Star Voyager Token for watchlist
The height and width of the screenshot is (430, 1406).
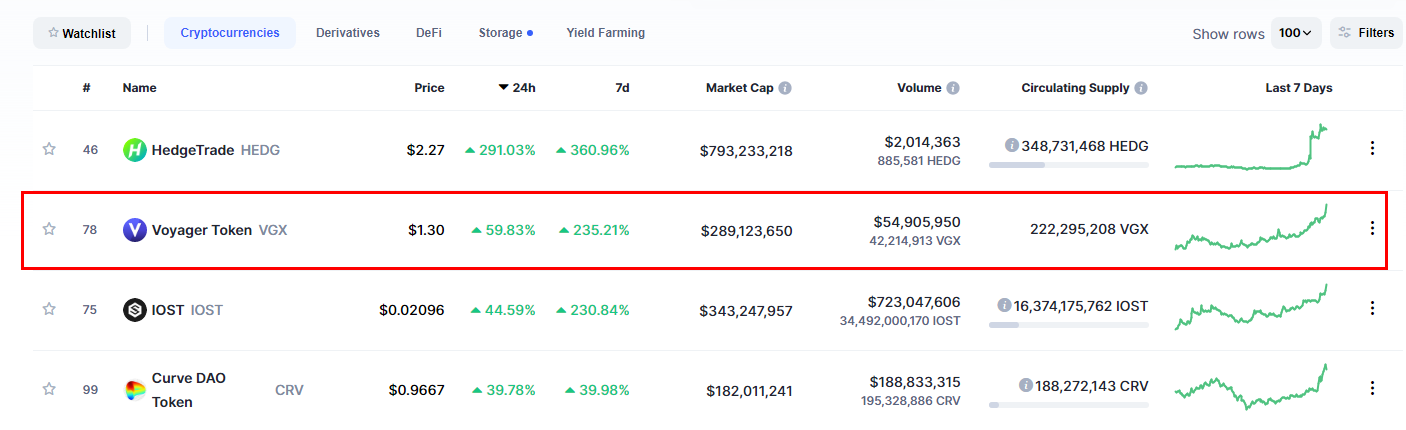49,229
